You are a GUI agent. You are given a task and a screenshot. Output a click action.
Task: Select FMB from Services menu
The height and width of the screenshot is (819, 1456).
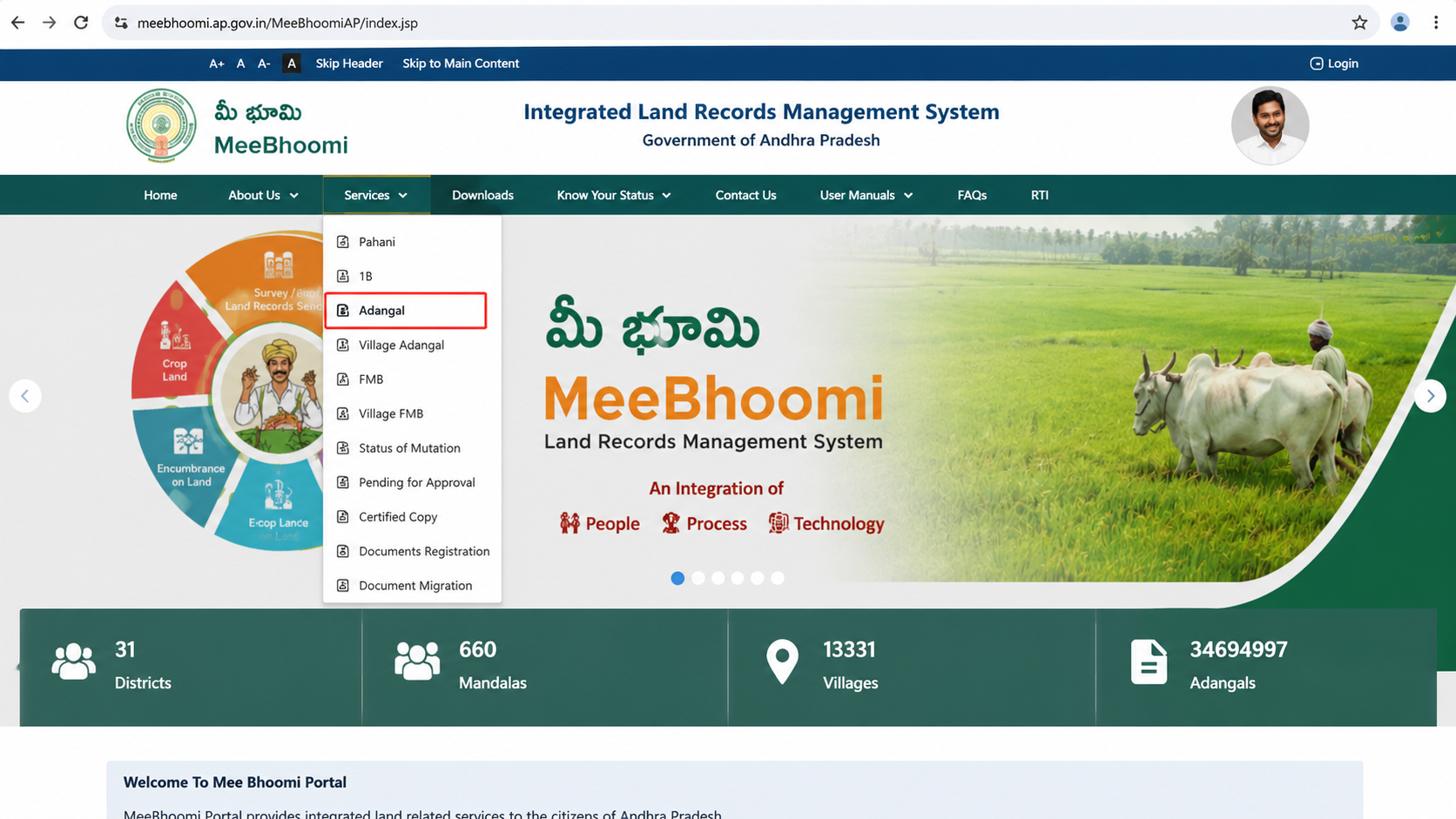(x=412, y=379)
